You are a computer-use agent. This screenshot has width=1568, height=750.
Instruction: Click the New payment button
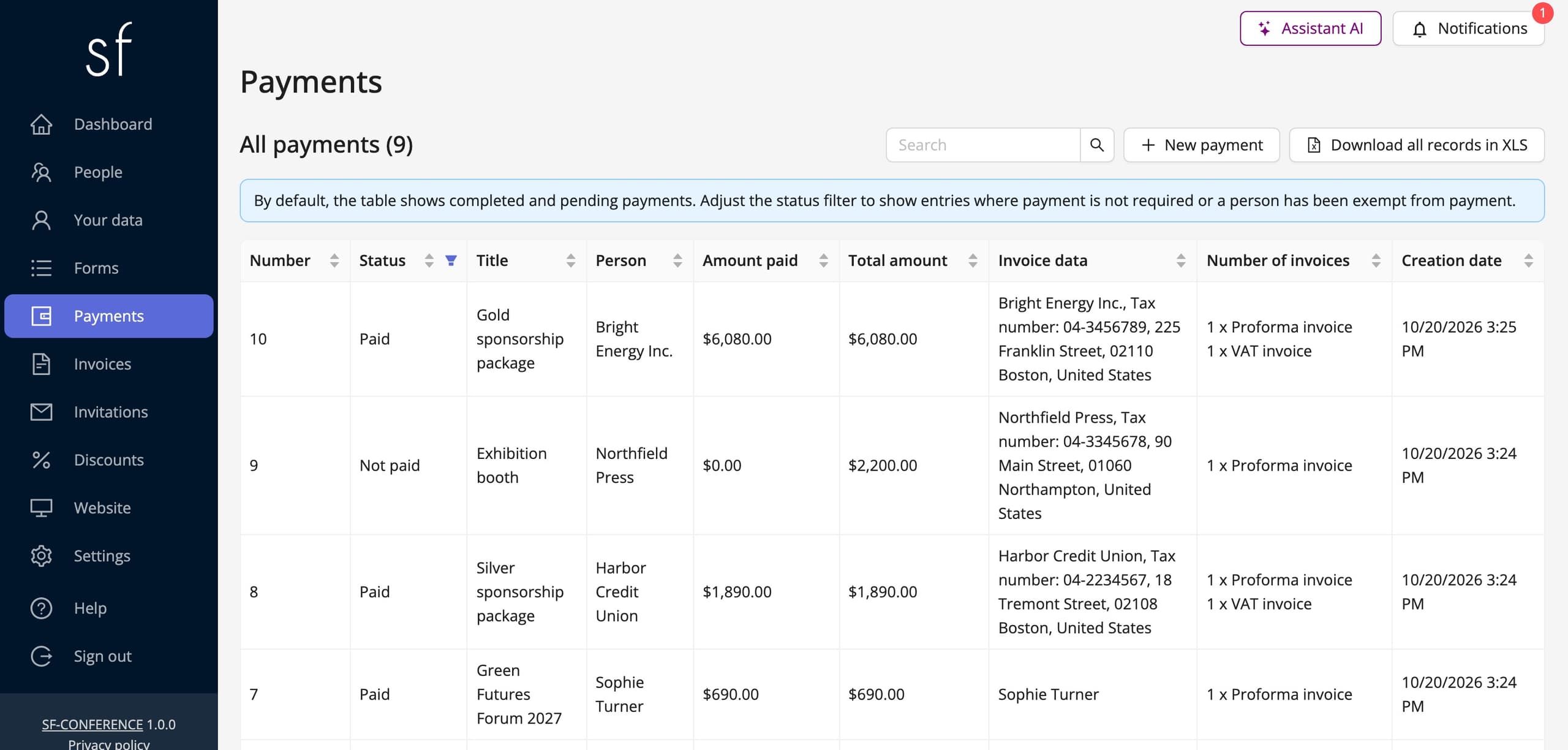tap(1202, 145)
